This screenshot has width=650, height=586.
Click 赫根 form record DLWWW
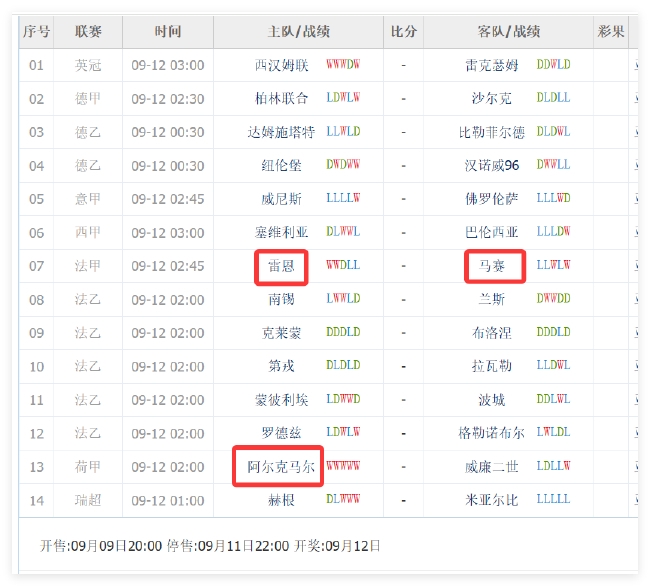coord(343,499)
